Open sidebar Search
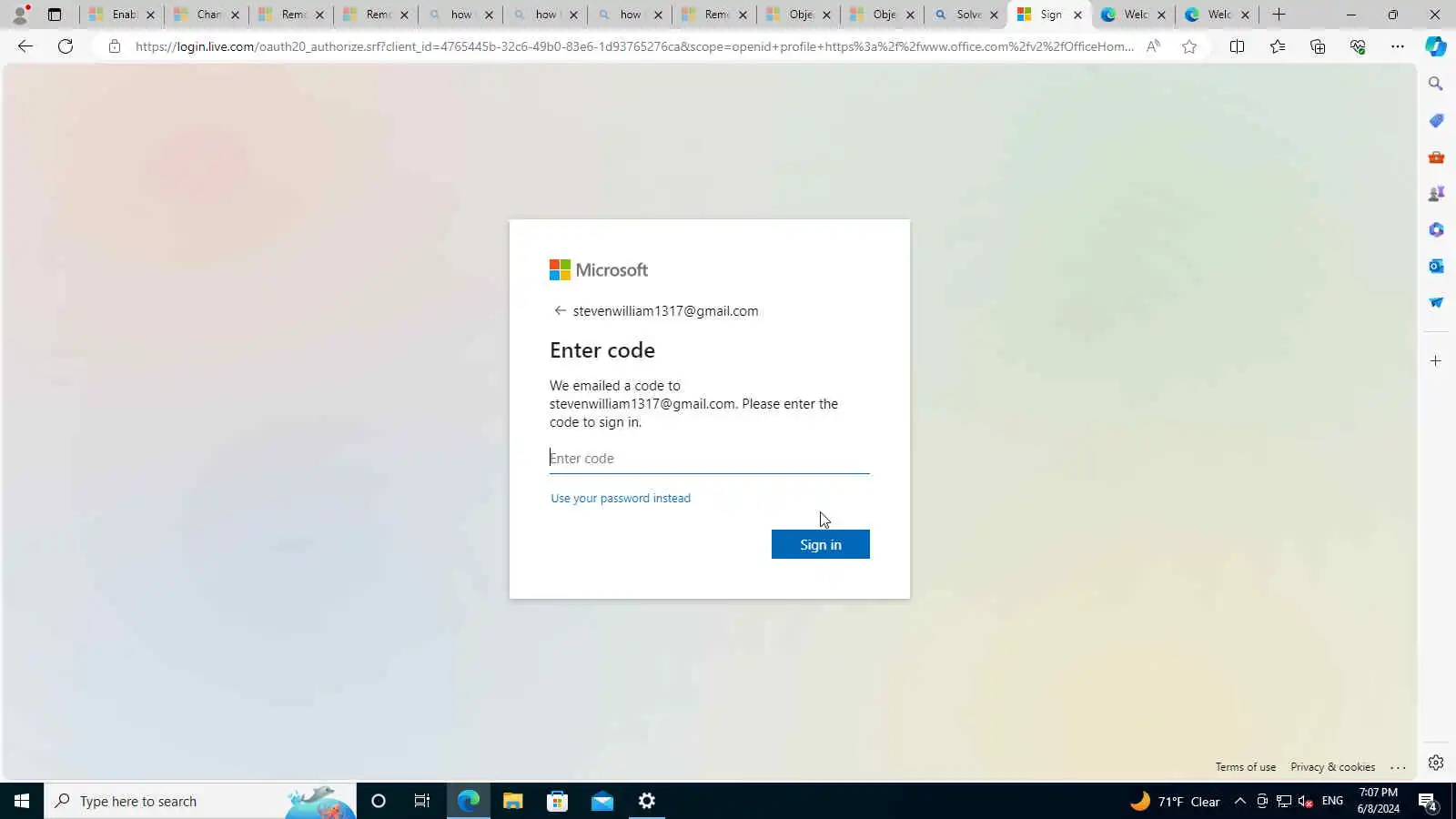Screen dimensions: 1456x819 pyautogui.click(x=1436, y=84)
